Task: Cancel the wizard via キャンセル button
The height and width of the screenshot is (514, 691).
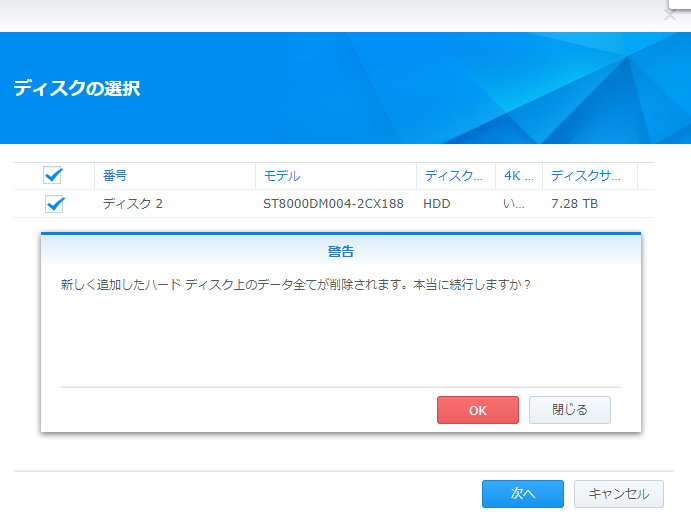Action: tap(619, 494)
